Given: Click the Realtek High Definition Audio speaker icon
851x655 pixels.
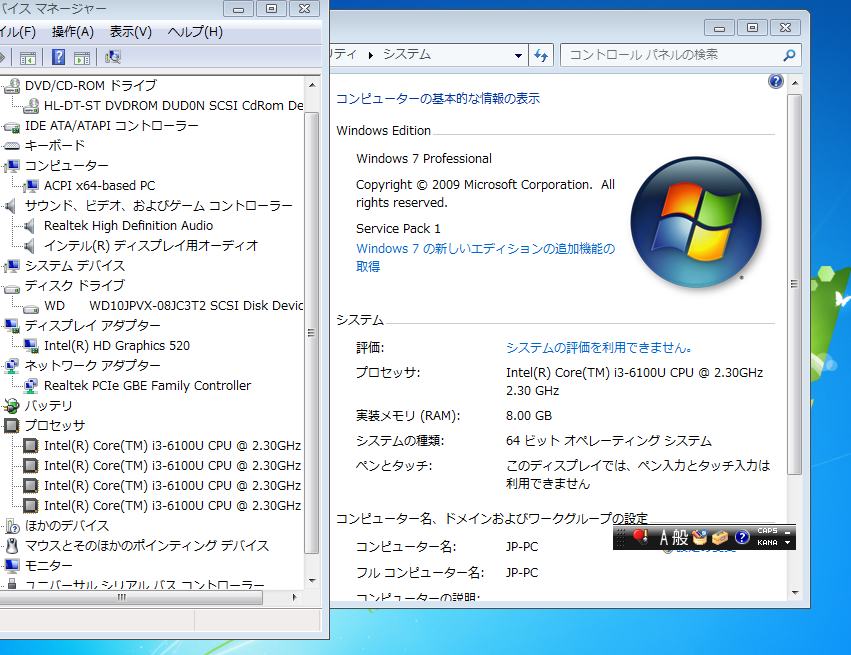Looking at the screenshot, I should 30,226.
